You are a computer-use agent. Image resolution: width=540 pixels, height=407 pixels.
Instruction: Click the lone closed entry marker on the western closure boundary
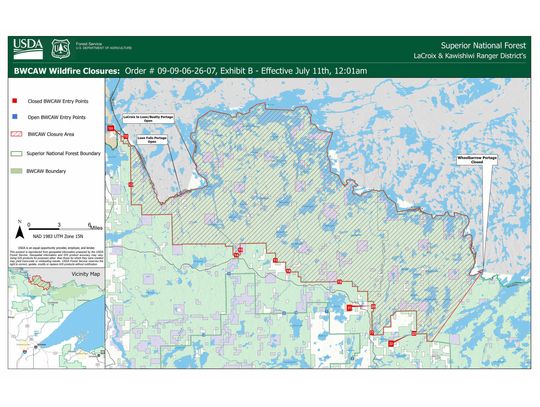[131, 184]
